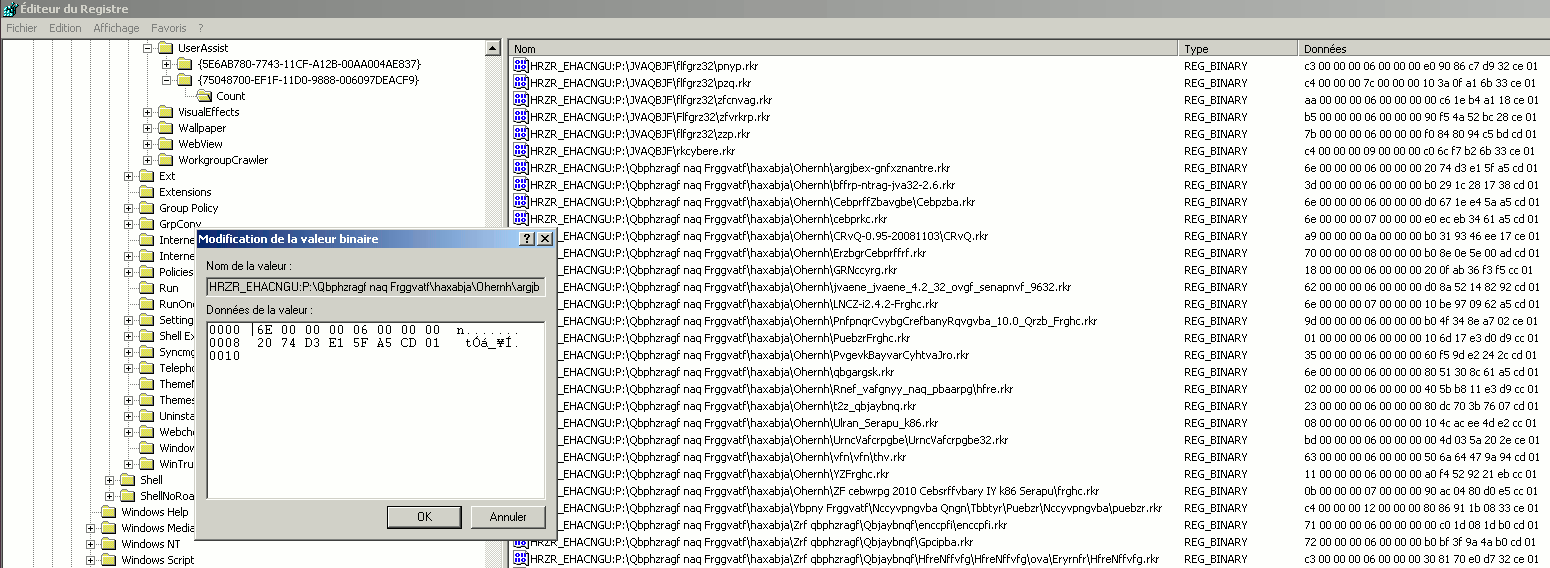Click the binary value icon for pnyp.rkr
1550x568 pixels.
tap(520, 66)
